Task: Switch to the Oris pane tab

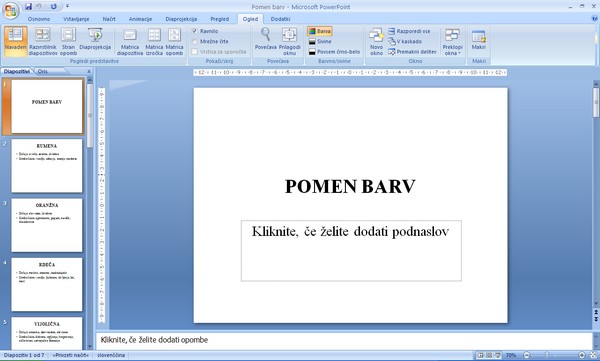Action: [x=42, y=72]
